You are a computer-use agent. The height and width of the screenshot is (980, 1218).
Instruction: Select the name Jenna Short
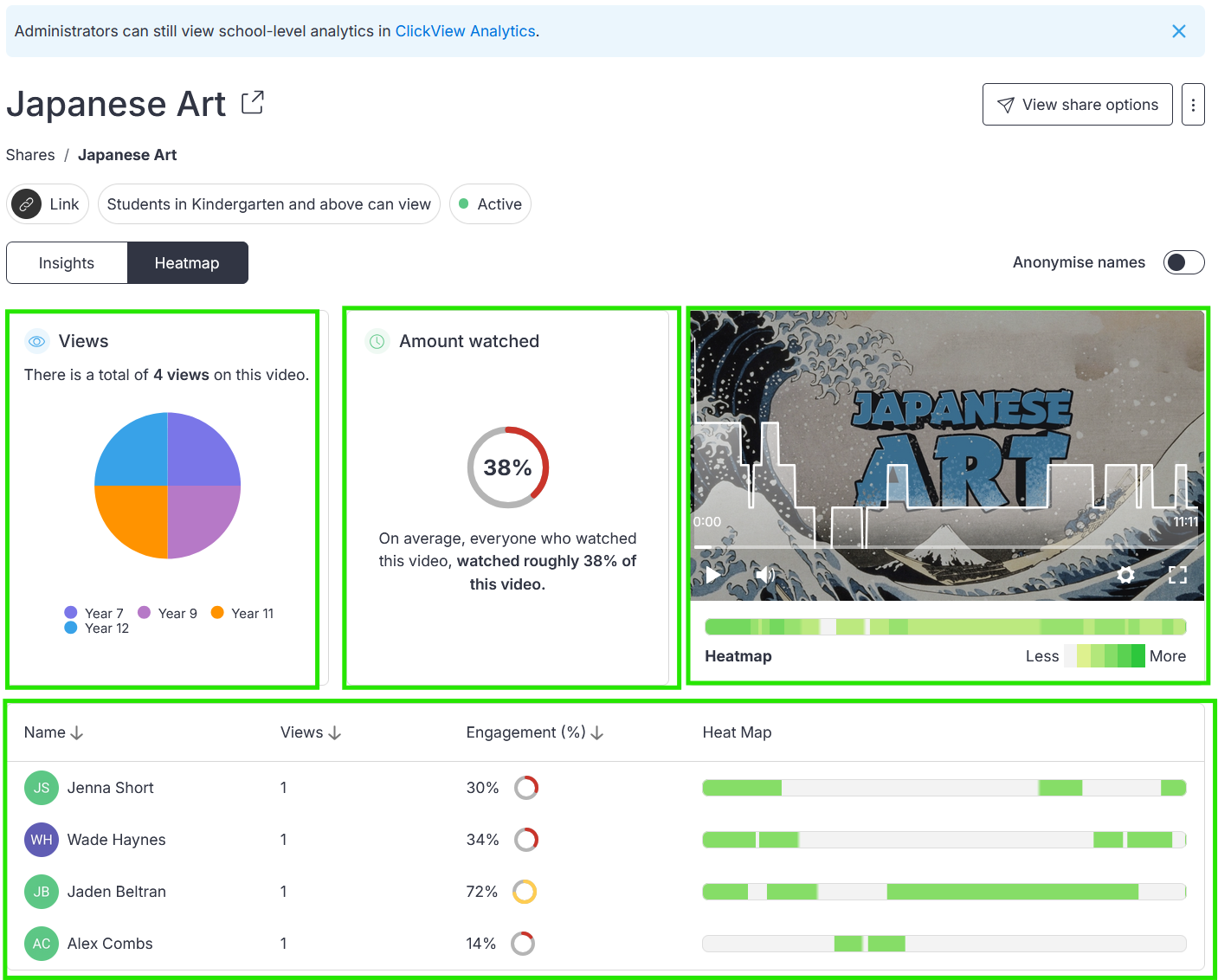(111, 788)
